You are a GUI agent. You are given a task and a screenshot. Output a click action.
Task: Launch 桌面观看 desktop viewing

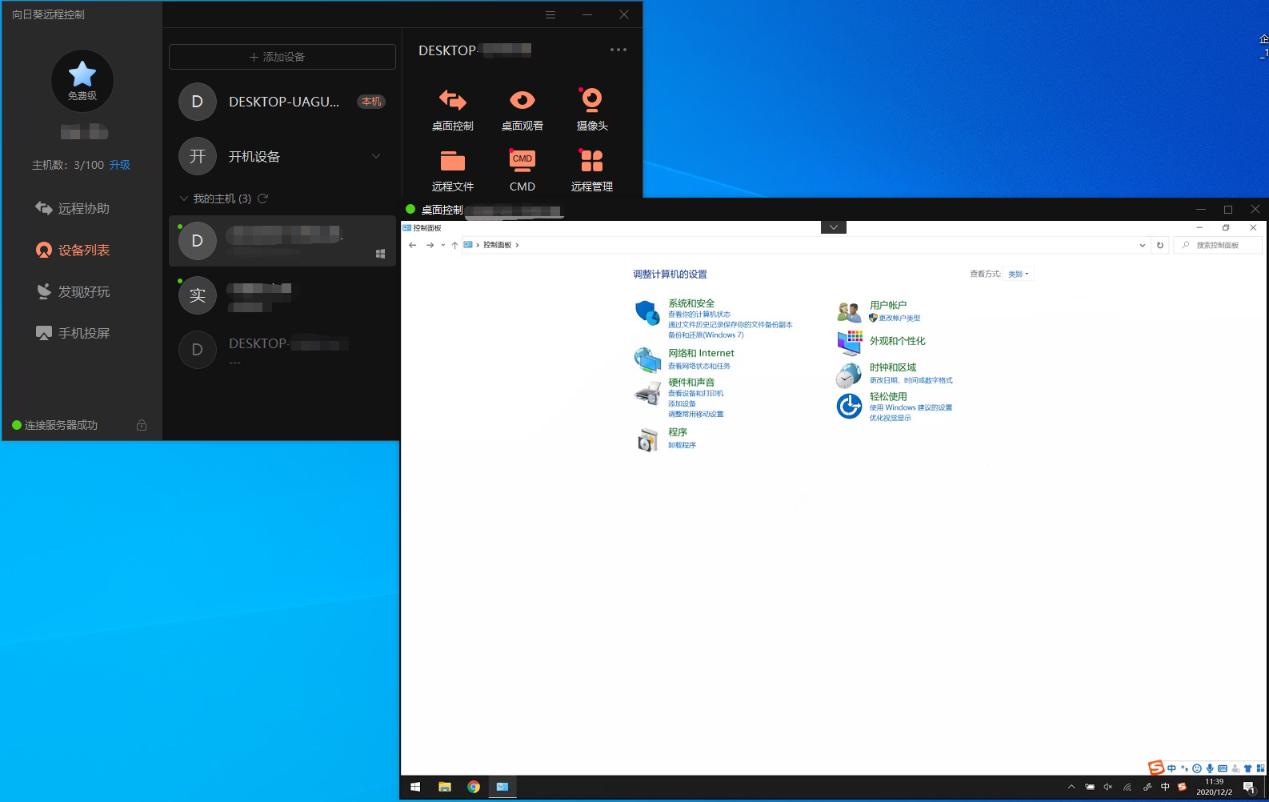(522, 109)
